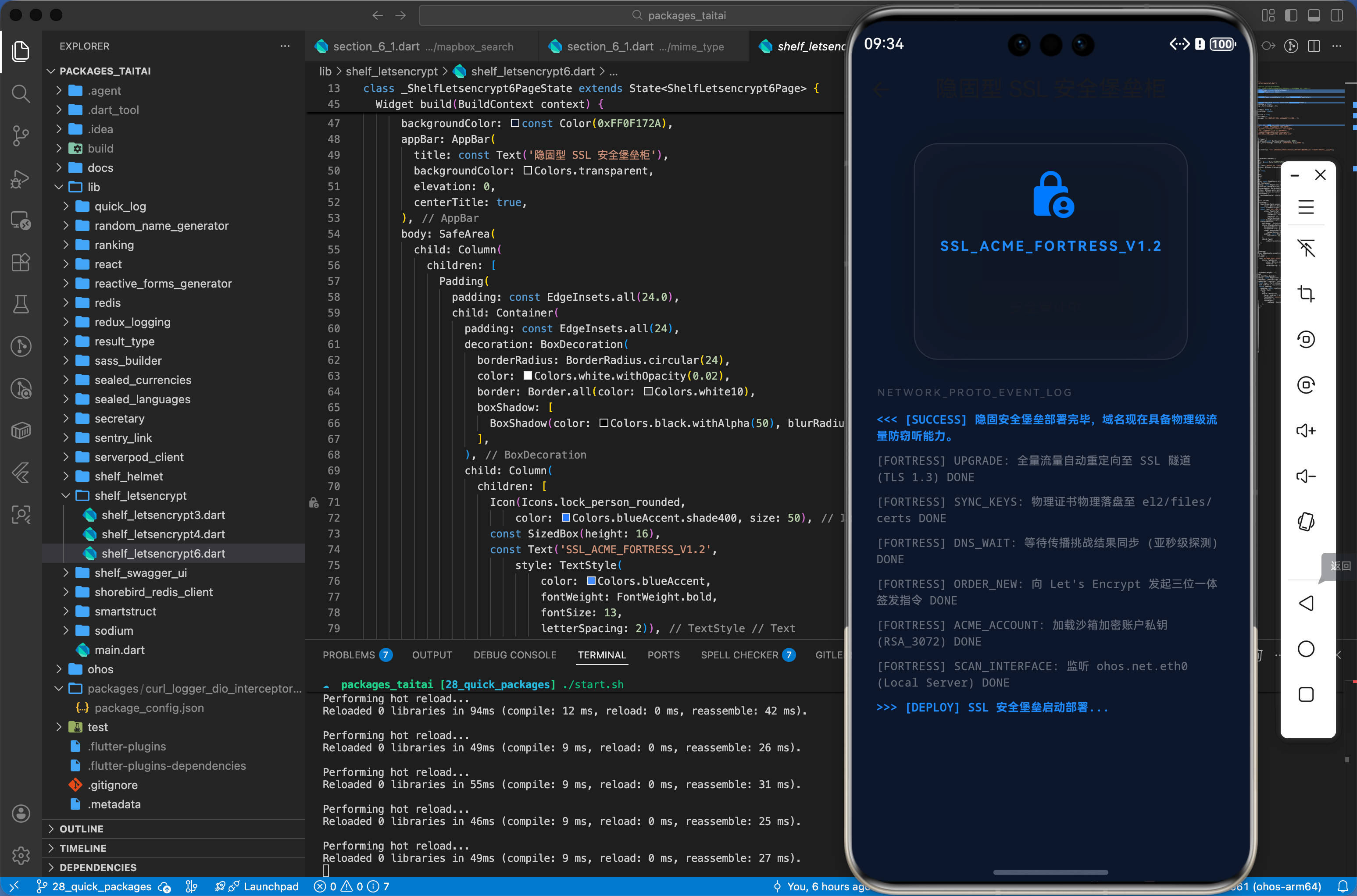The height and width of the screenshot is (896, 1357).
Task: Collapse the shelf_letsencrypt folder
Action: [x=141, y=495]
